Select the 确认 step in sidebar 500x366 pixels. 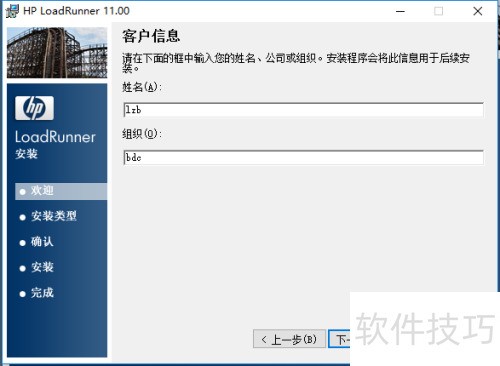tap(36, 242)
